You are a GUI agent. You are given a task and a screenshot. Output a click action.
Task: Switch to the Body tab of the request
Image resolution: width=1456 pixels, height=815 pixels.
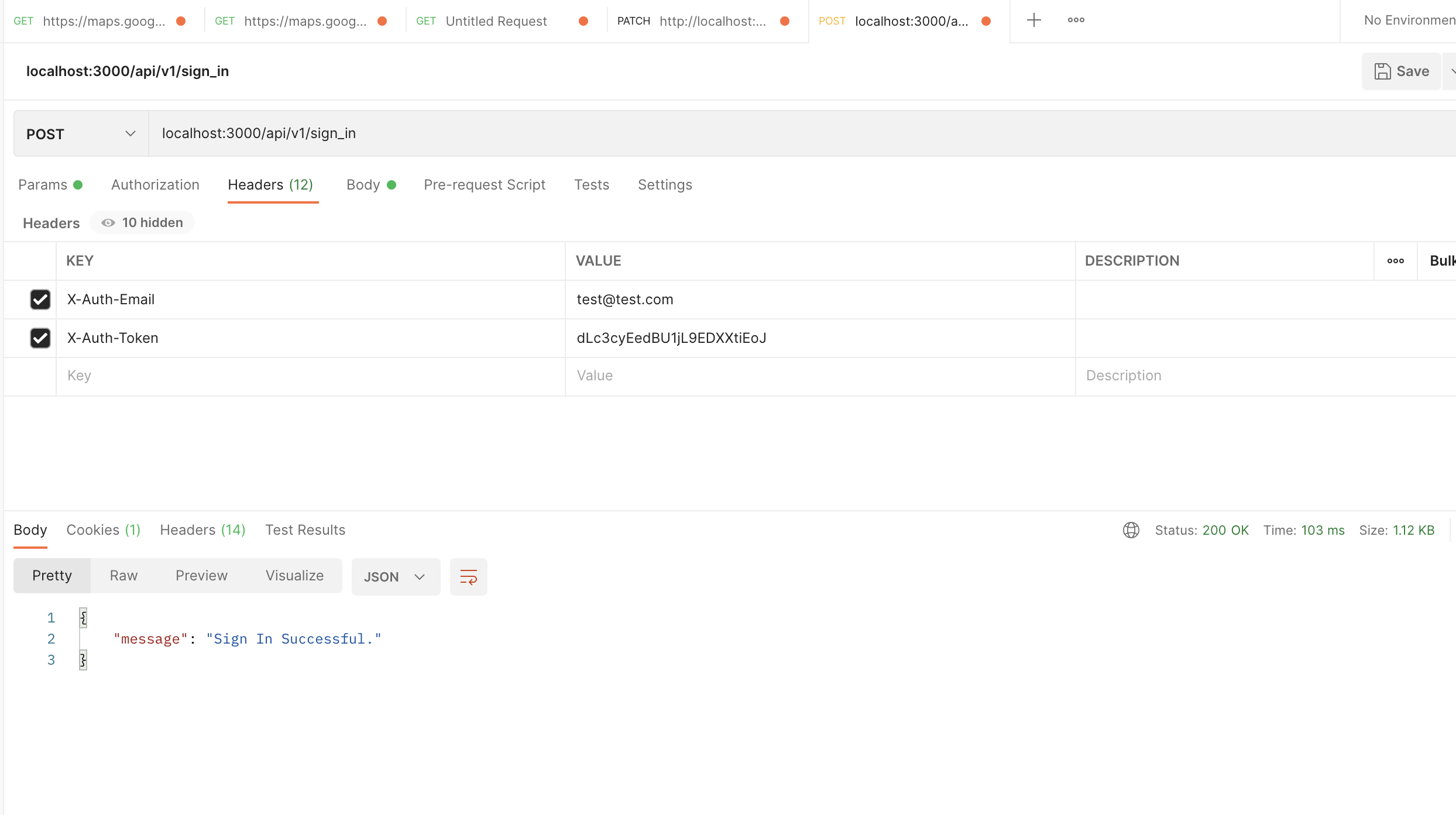coord(363,185)
